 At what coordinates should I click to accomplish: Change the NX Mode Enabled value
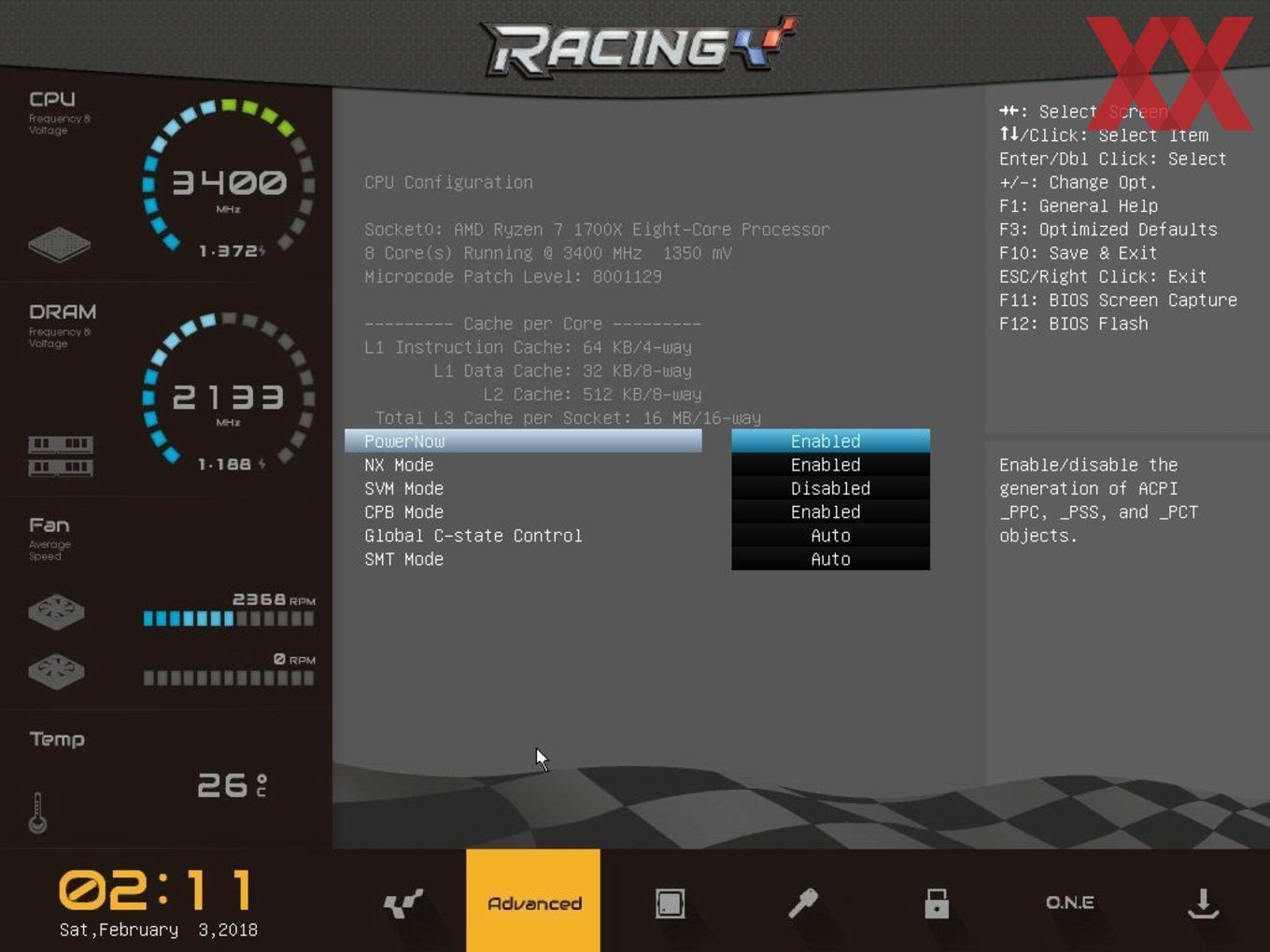[830, 465]
